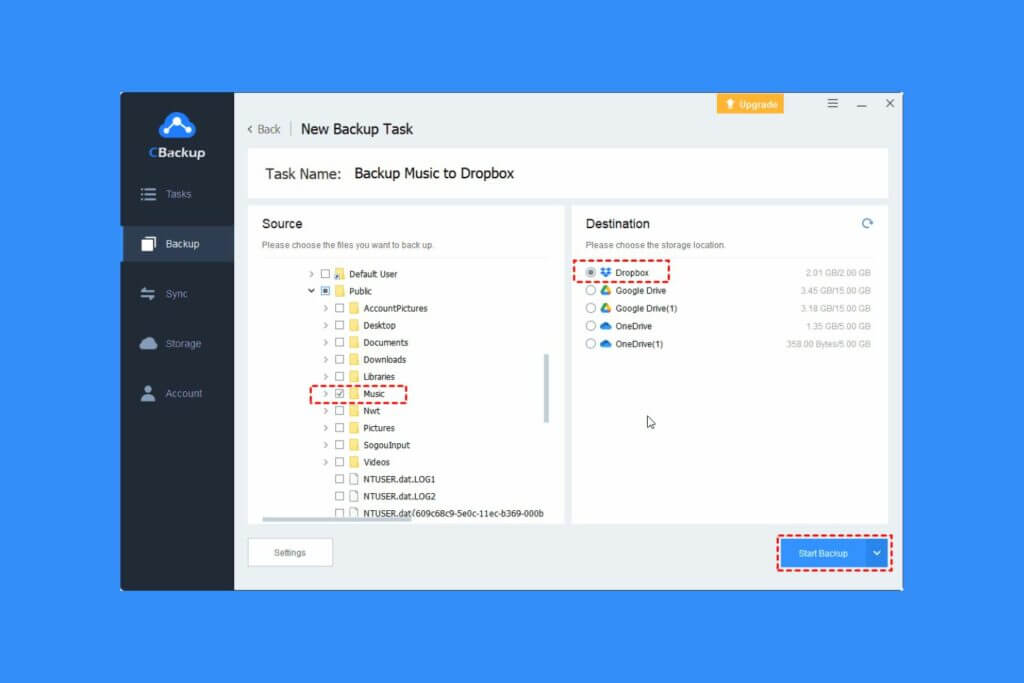Screen dimensions: 1024x683
Task: Open the Settings button
Action: pyautogui.click(x=290, y=553)
